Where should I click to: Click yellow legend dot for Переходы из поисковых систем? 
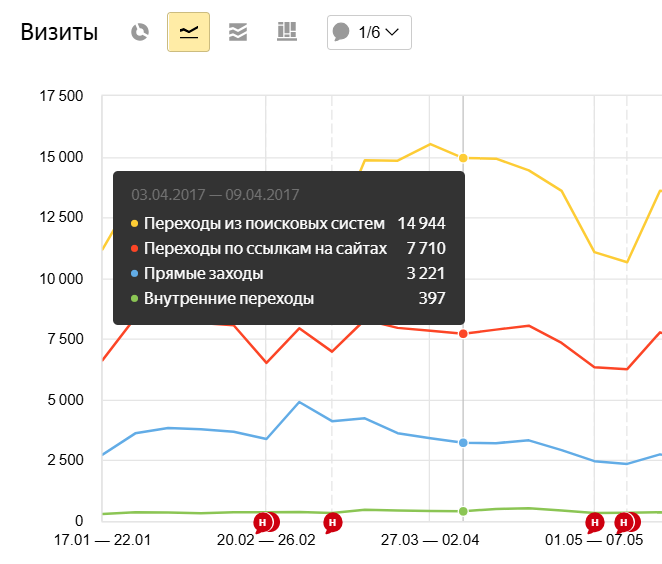click(135, 223)
